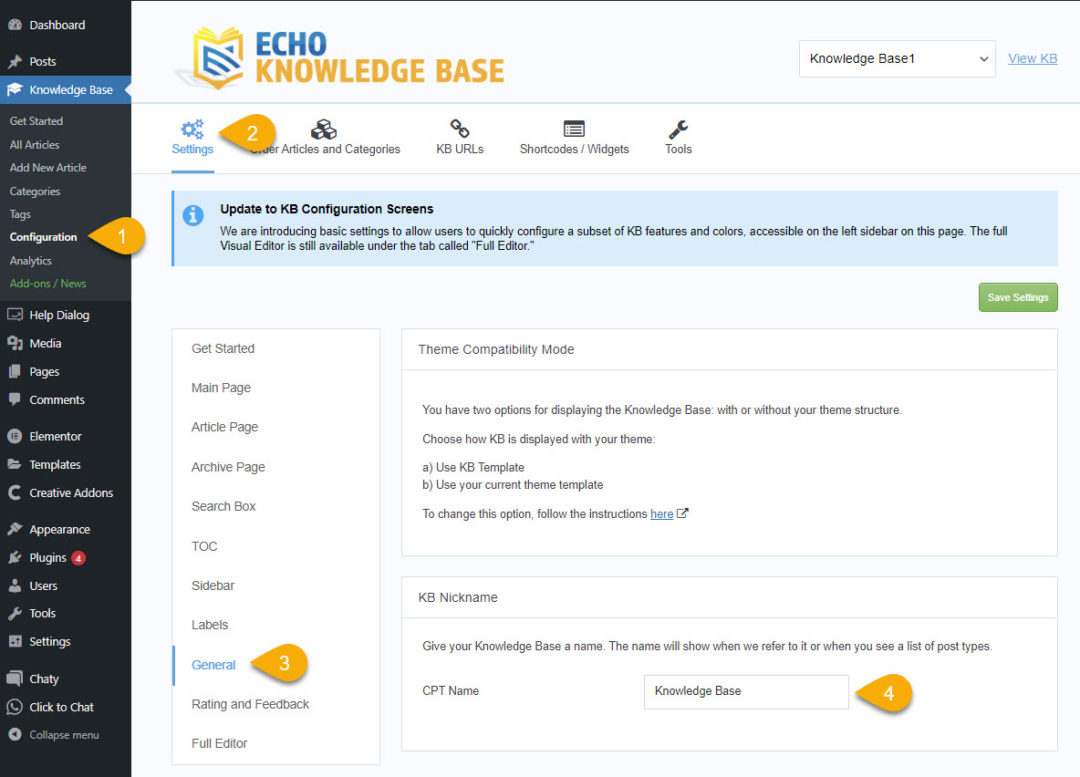Image resolution: width=1080 pixels, height=777 pixels.
Task: Open the Knowledge Base1 dropdown
Action: (897, 59)
